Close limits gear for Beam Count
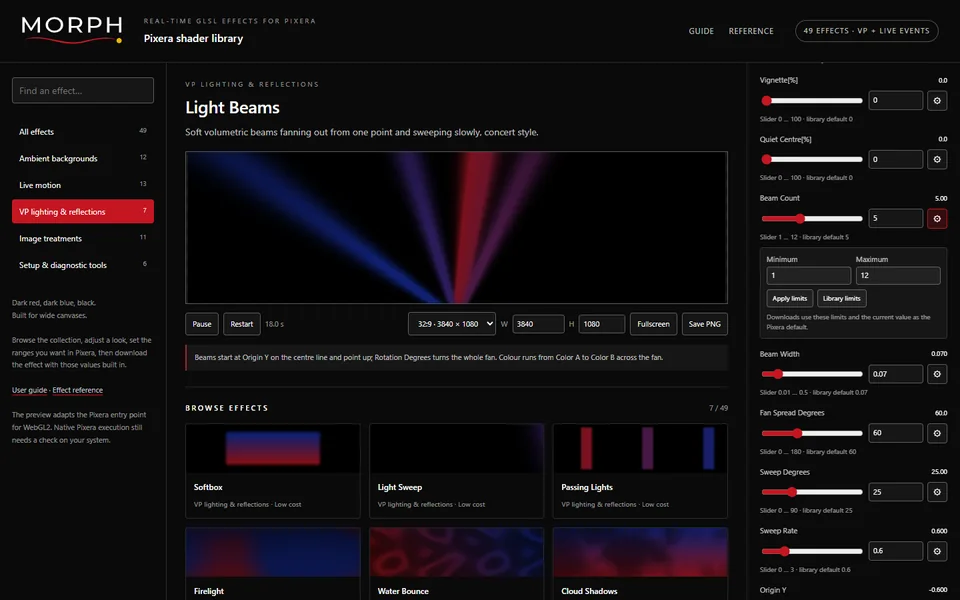 click(x=937, y=219)
